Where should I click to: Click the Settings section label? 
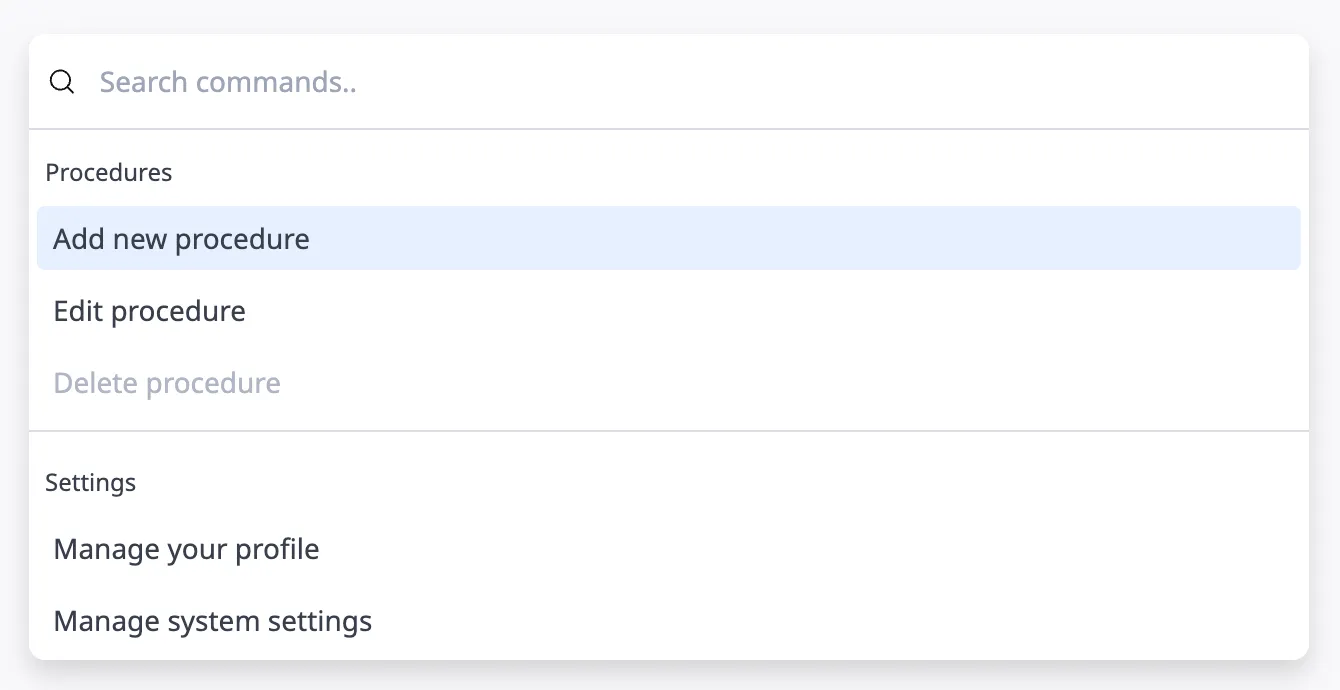coord(91,483)
